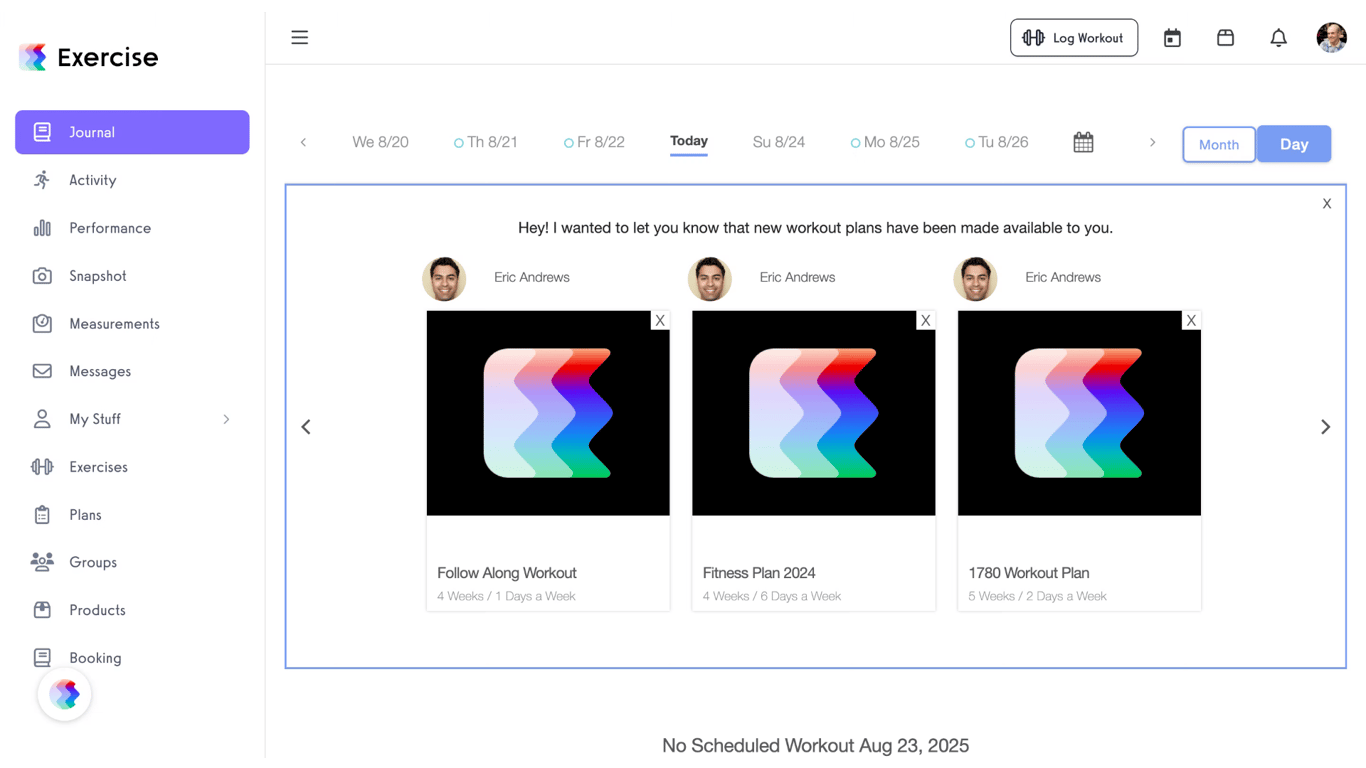Click the Booking icon
The height and width of the screenshot is (768, 1366).
[42, 658]
